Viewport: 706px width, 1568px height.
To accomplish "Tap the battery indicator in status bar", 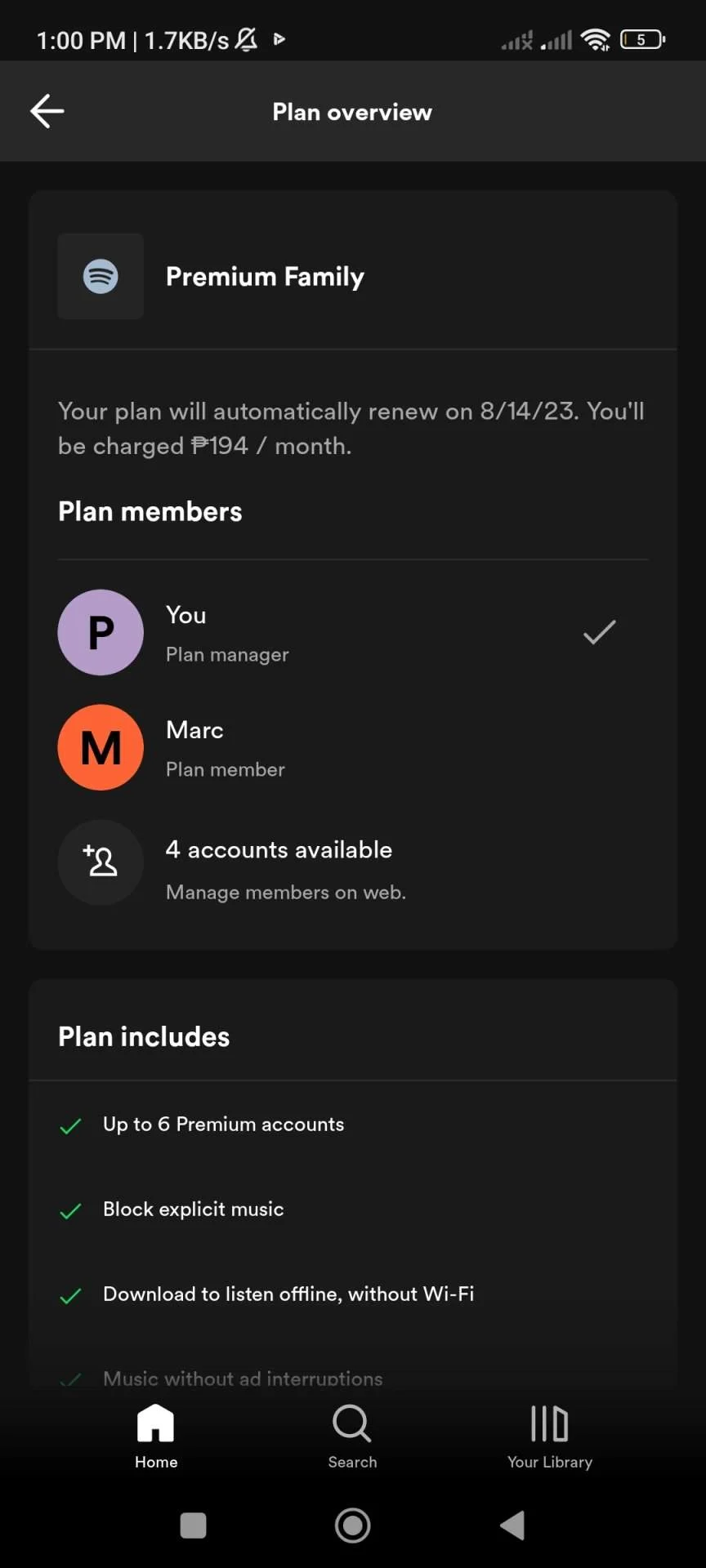I will (x=643, y=39).
